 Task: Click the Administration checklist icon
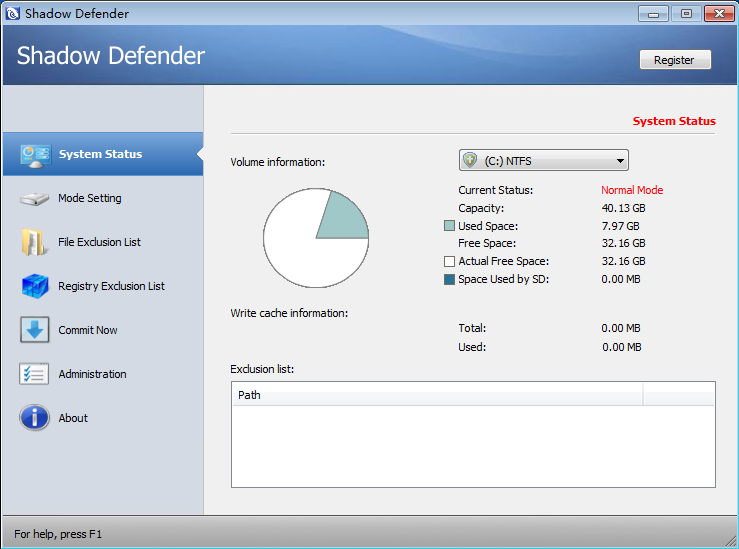[34, 374]
